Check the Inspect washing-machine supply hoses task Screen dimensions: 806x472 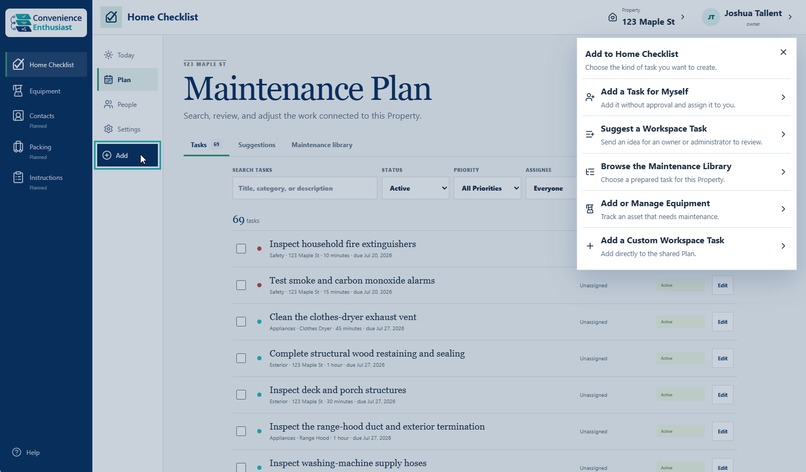point(241,467)
